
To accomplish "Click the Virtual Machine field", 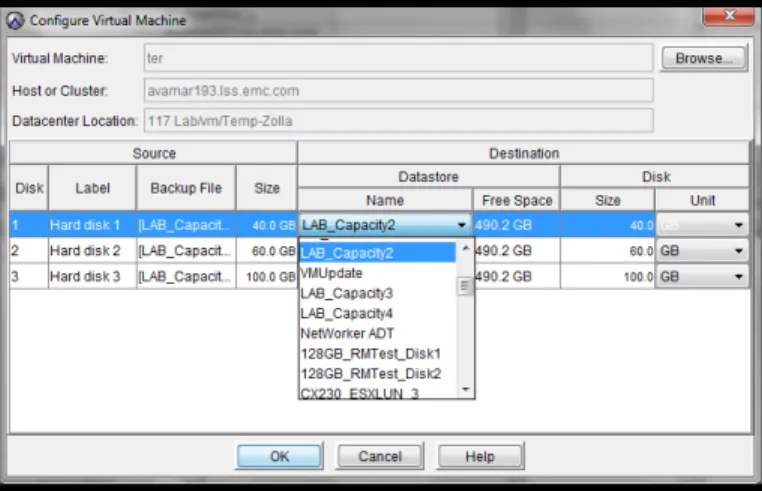I will [398, 58].
